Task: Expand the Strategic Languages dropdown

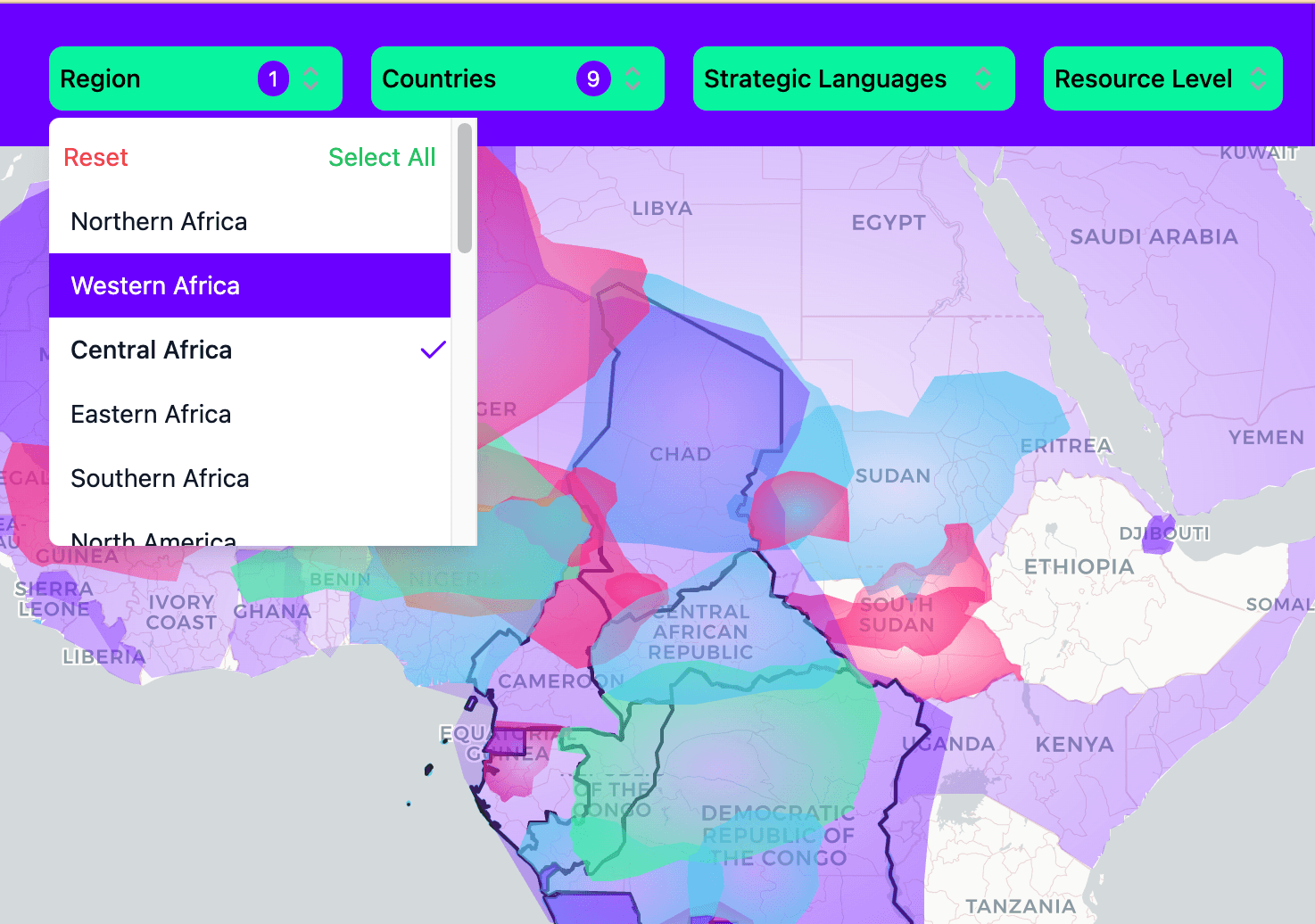Action: click(x=825, y=79)
